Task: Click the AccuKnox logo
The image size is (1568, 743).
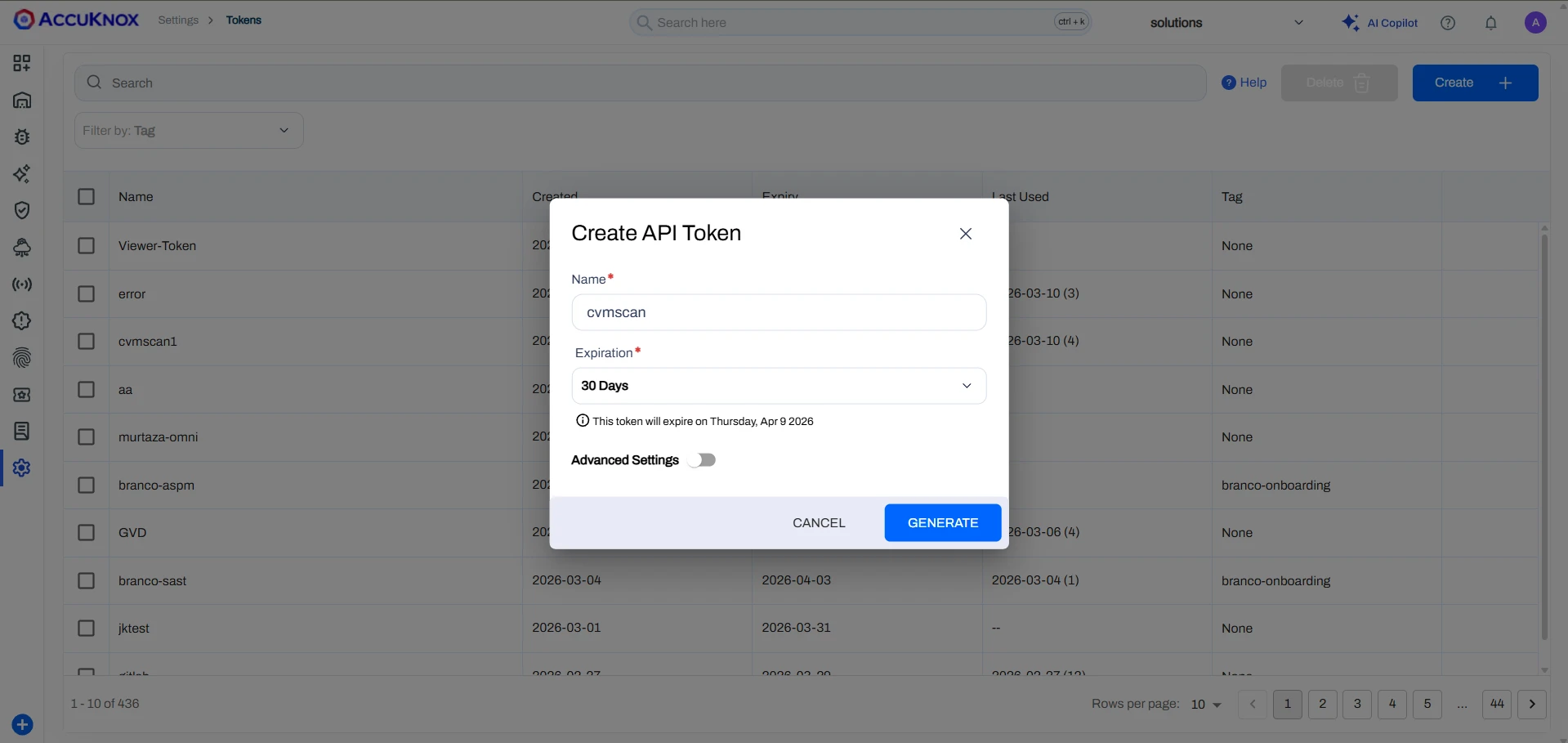Action: click(x=75, y=19)
